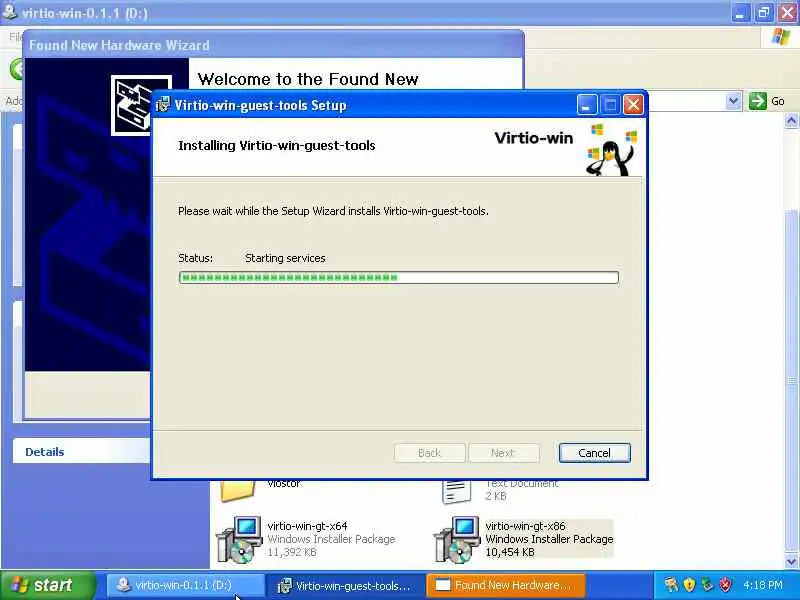Switch to Virtio-win-guest-tools taskbar item

click(346, 586)
